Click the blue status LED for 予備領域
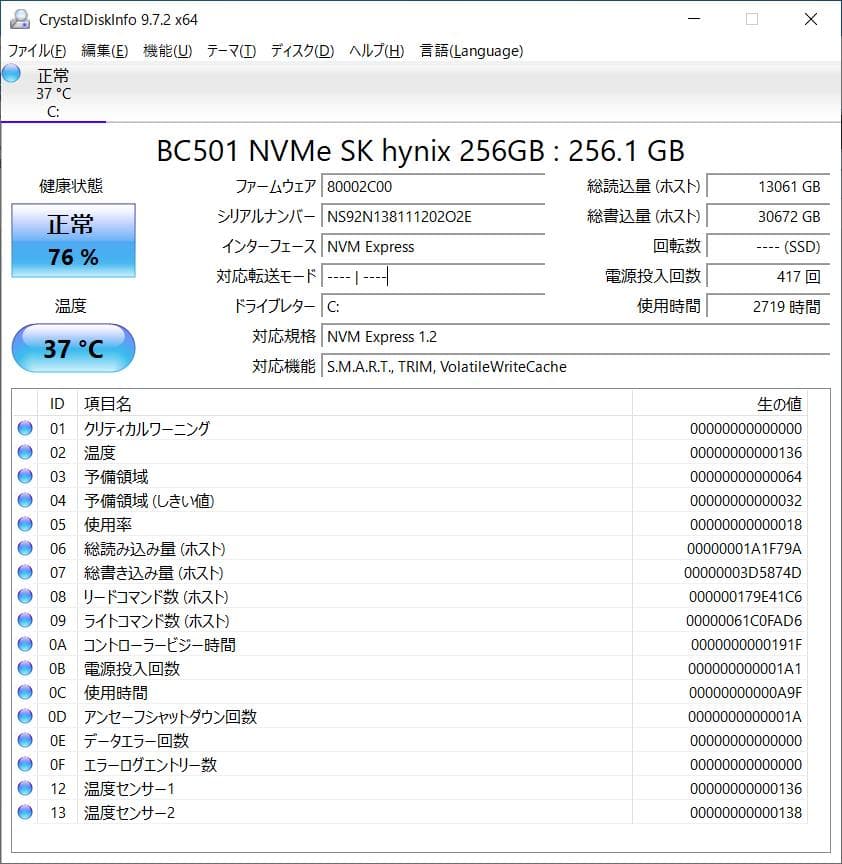842x864 pixels. [x=24, y=477]
